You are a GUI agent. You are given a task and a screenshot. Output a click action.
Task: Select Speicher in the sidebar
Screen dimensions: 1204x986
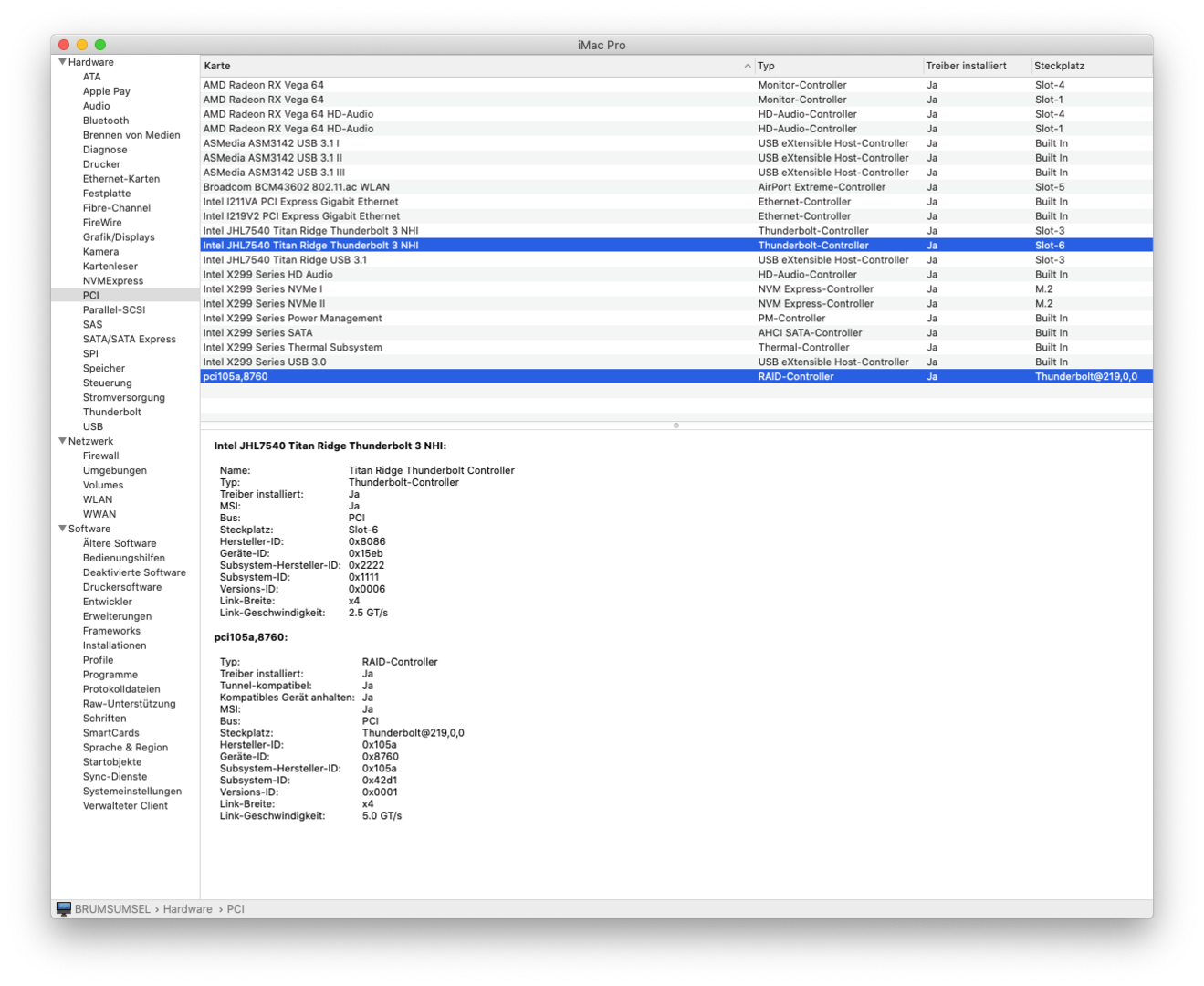(x=104, y=369)
